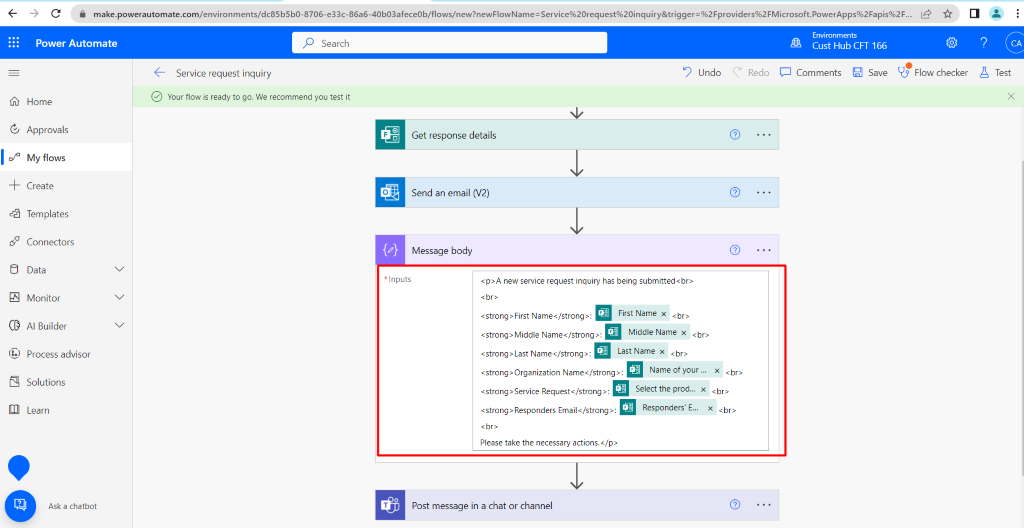The height and width of the screenshot is (528, 1024).
Task: Click the Teams icon on Post message step
Action: (x=390, y=506)
